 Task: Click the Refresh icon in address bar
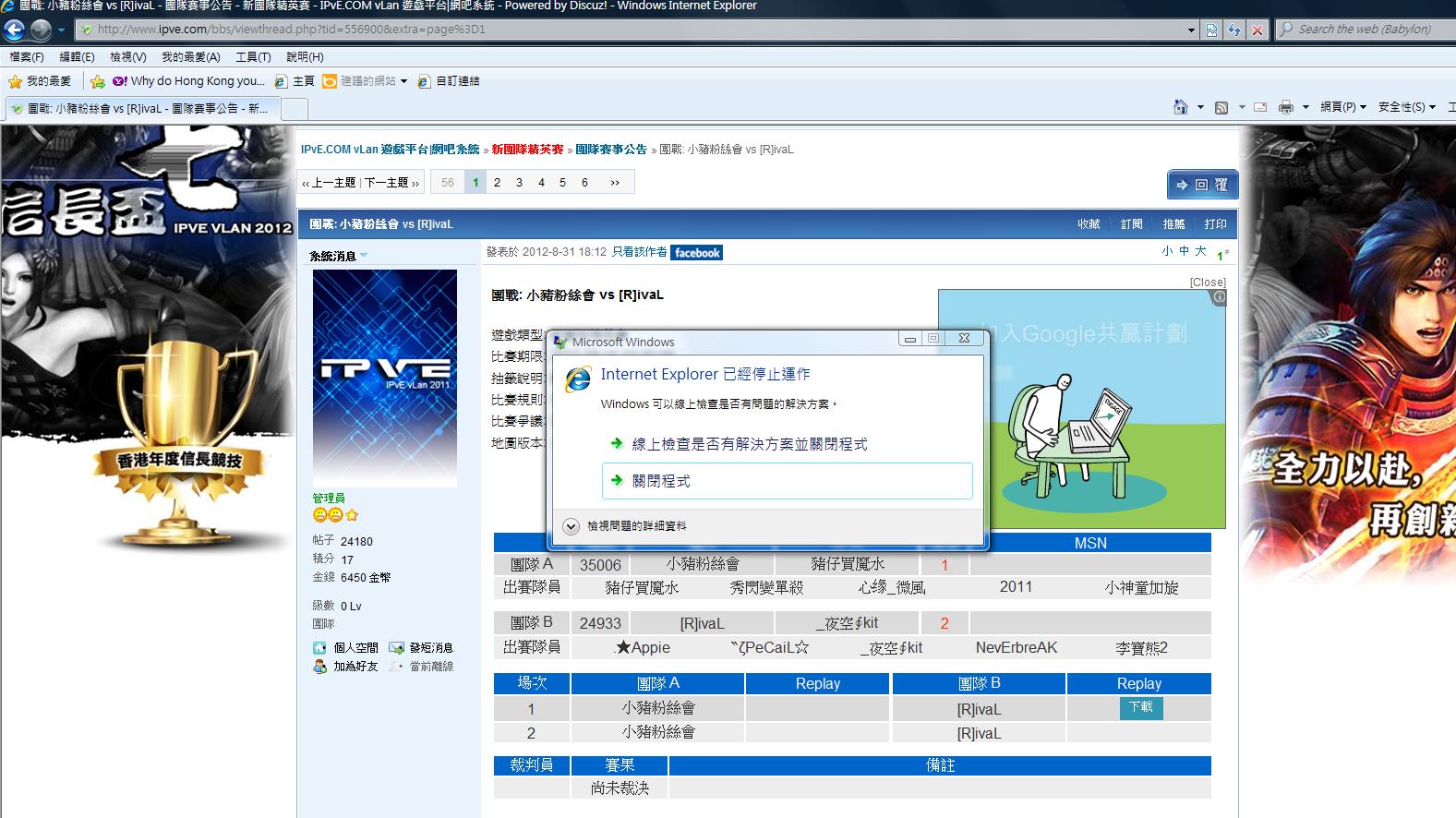pyautogui.click(x=1234, y=30)
